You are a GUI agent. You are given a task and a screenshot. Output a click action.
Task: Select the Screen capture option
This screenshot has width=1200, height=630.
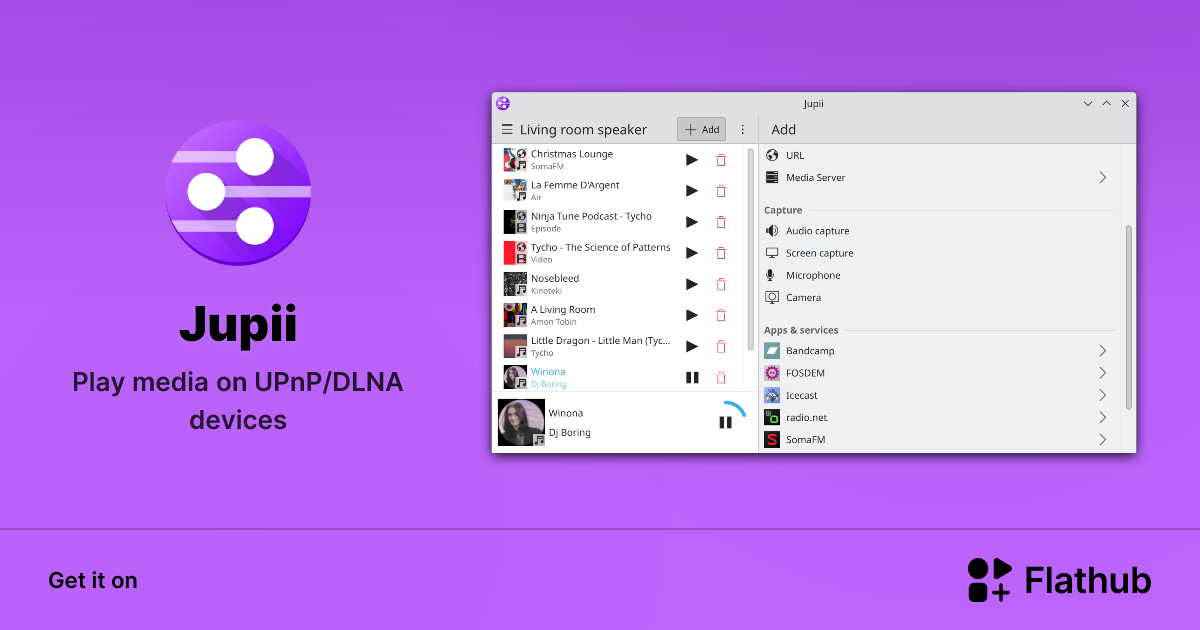tap(818, 253)
